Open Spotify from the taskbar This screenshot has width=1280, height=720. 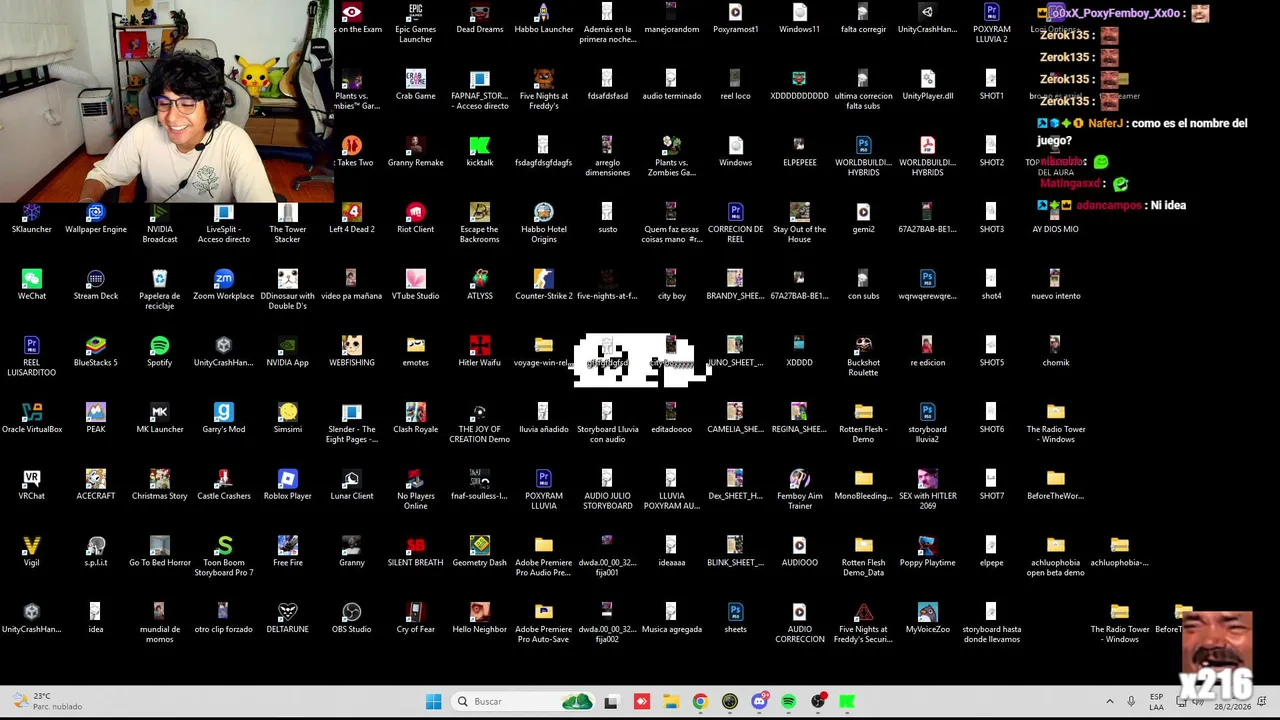click(x=788, y=702)
